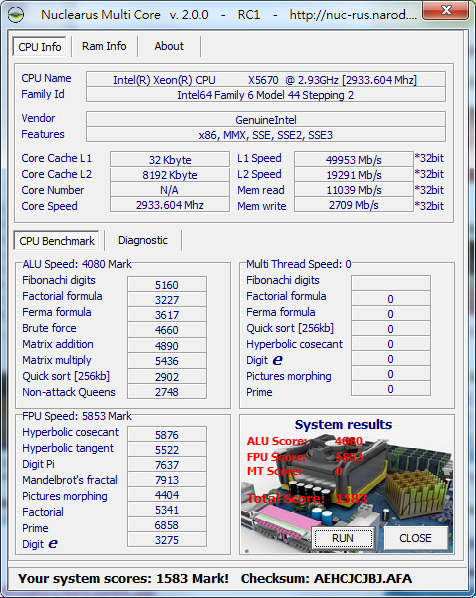Open the Ram Info tab
Viewport: 476px width, 598px height.
[104, 46]
